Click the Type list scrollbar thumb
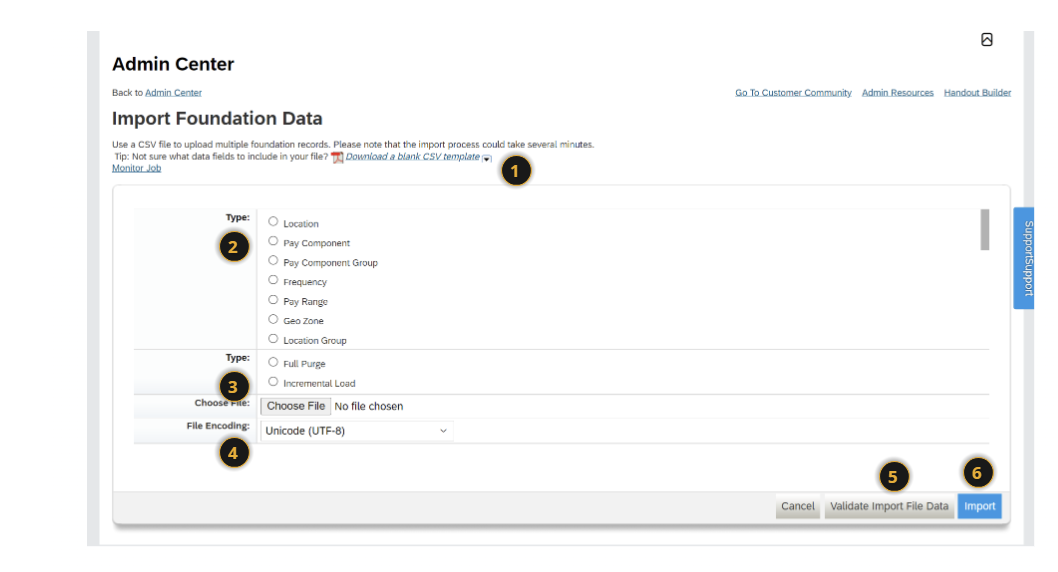The width and height of the screenshot is (1058, 572). (985, 229)
